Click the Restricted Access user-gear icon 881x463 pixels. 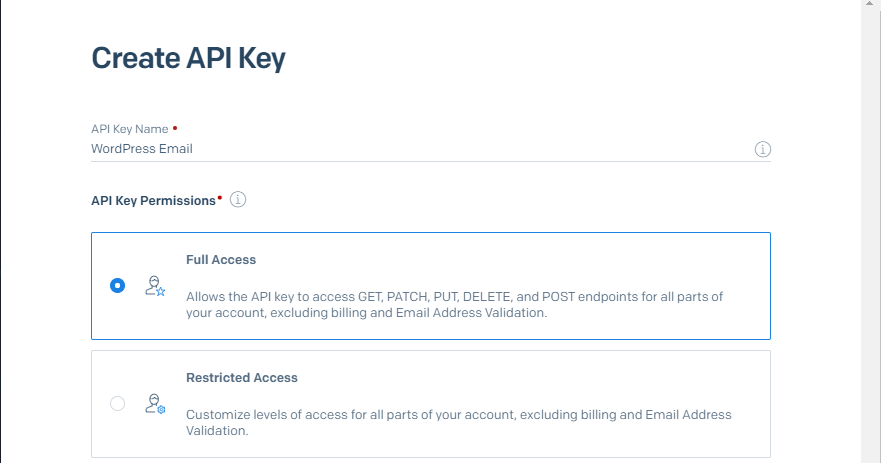click(x=154, y=404)
